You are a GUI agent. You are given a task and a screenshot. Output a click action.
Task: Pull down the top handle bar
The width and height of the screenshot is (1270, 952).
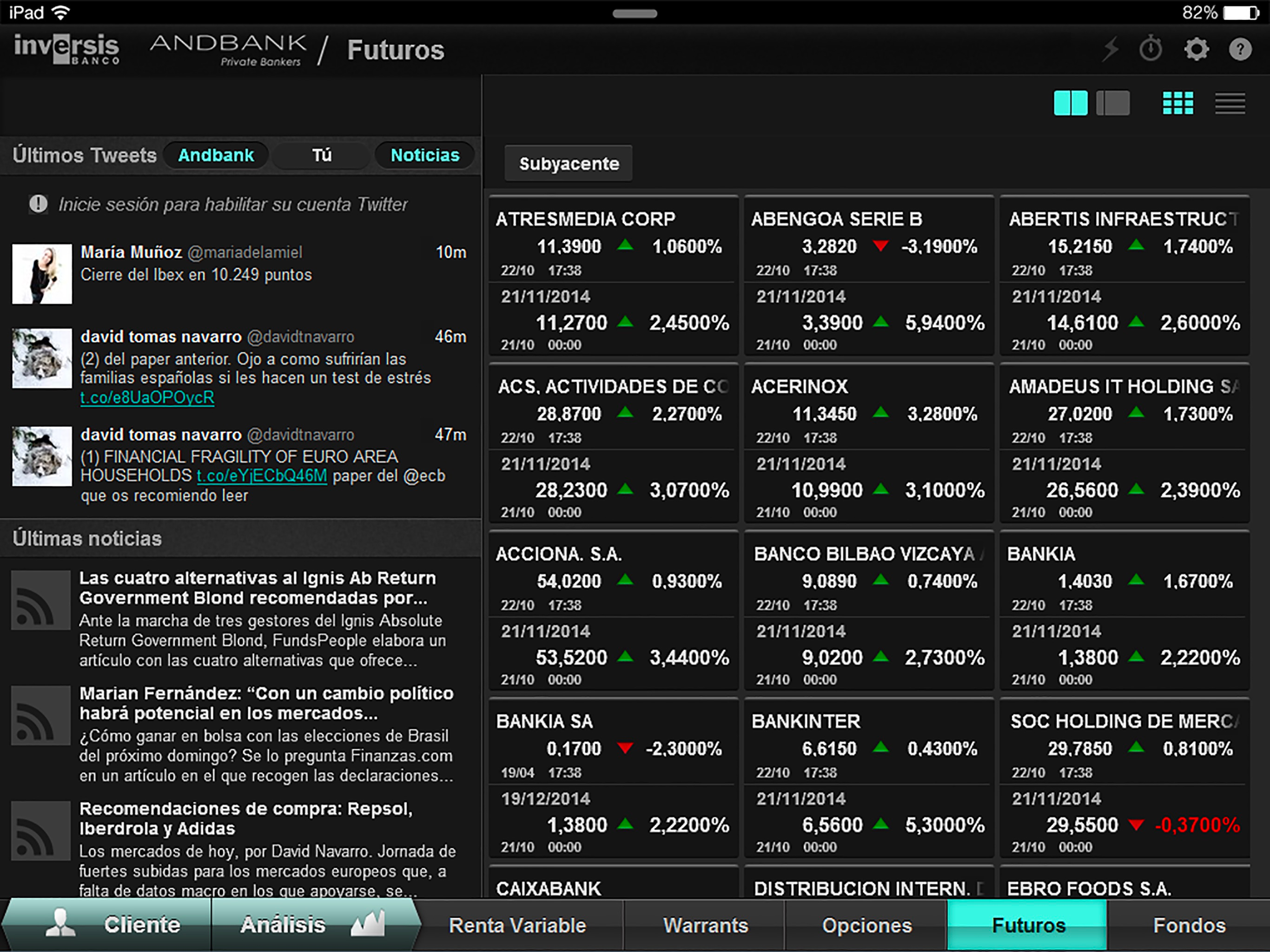[x=635, y=14]
